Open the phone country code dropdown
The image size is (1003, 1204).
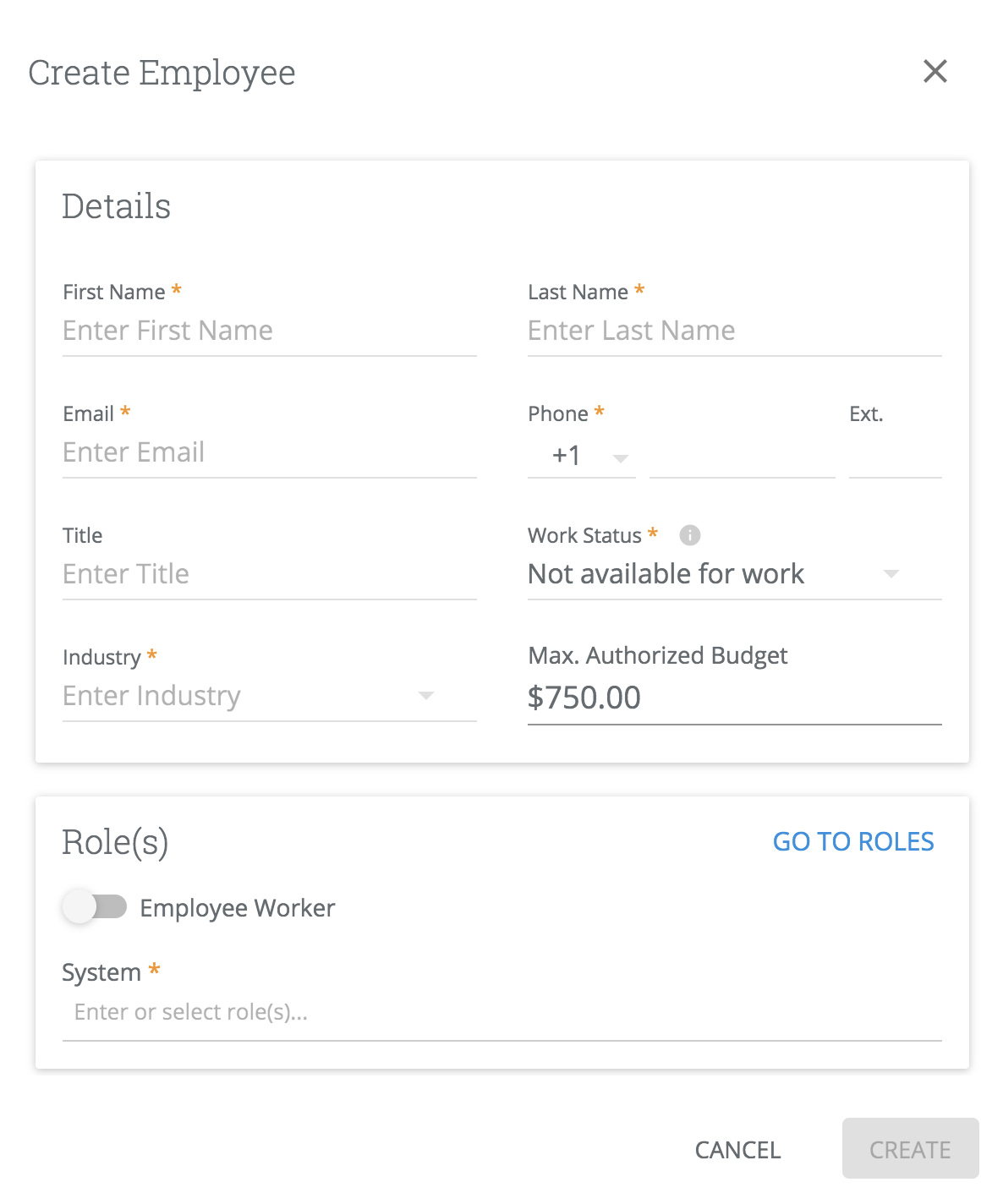[582, 457]
